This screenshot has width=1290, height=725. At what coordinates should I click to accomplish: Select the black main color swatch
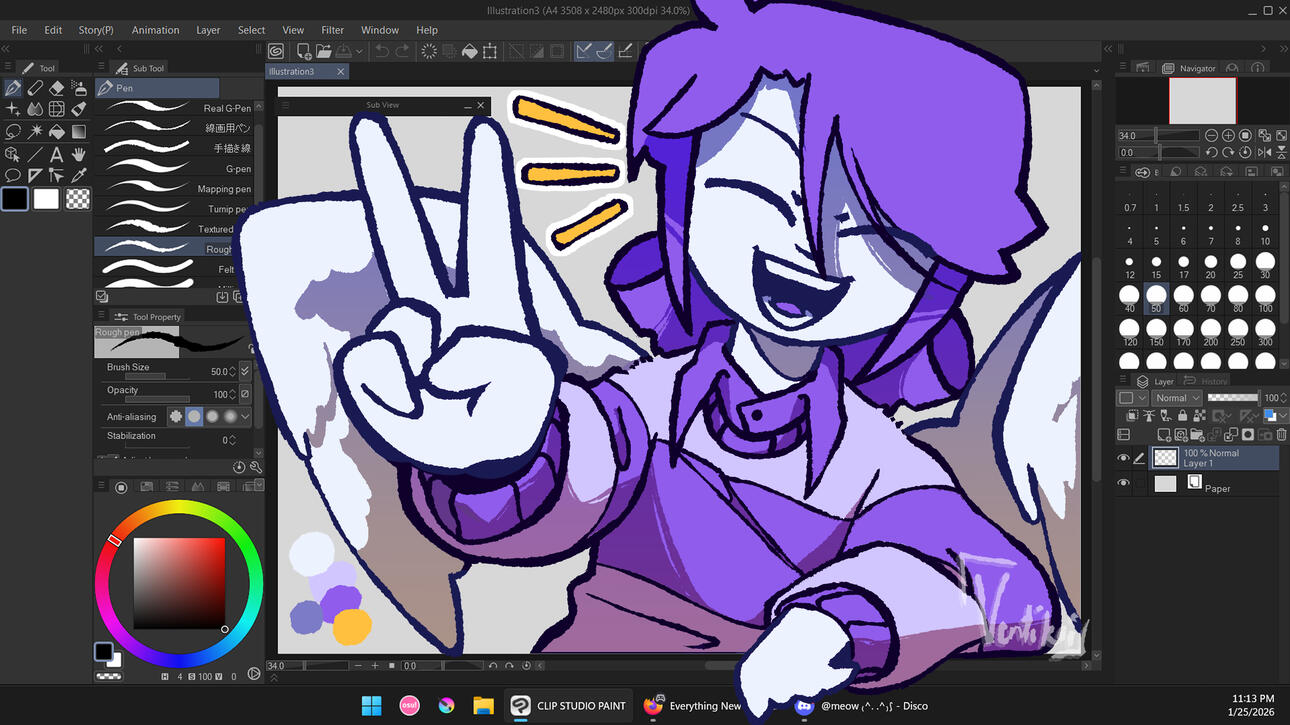15,198
